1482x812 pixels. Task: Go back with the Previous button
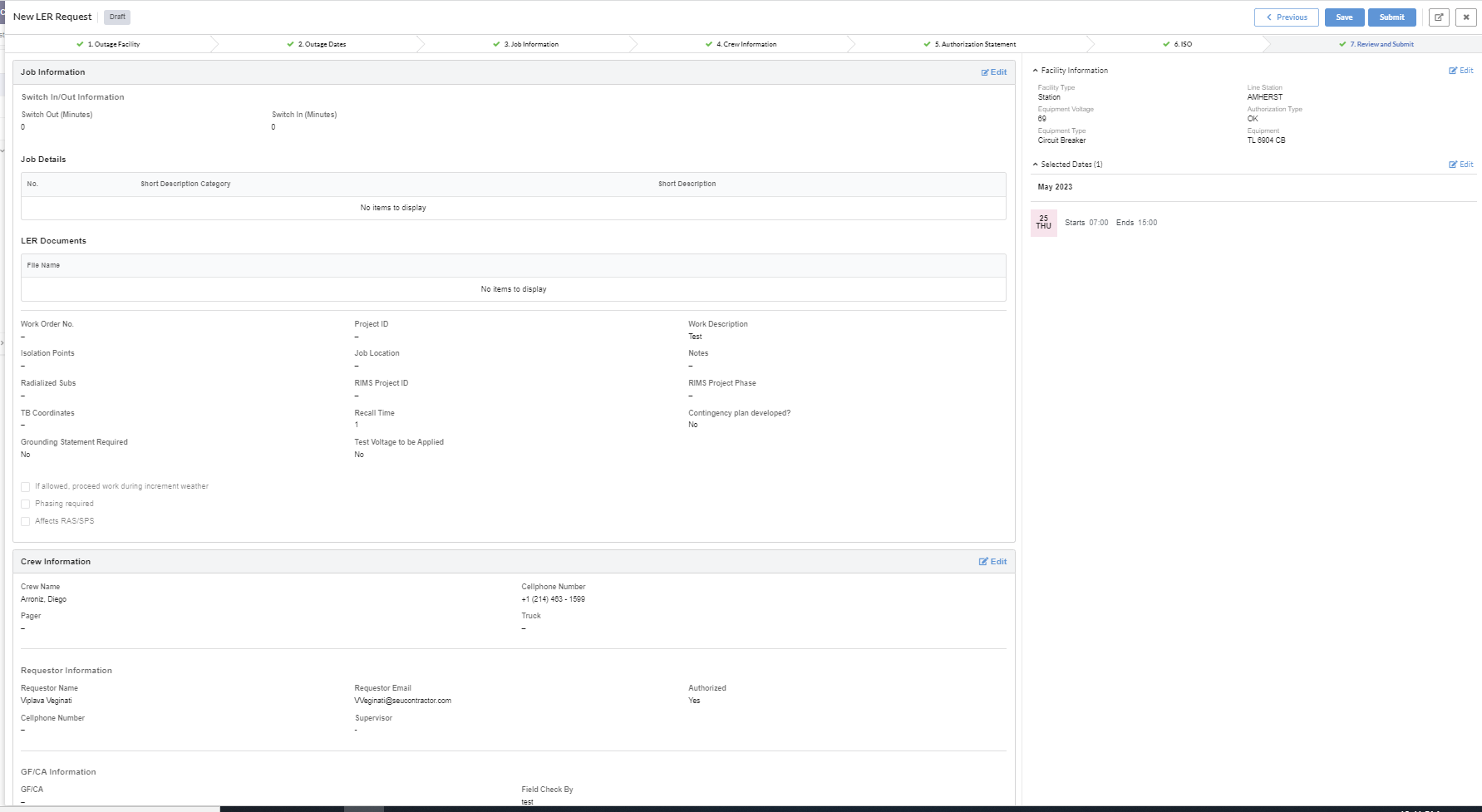pos(1286,17)
